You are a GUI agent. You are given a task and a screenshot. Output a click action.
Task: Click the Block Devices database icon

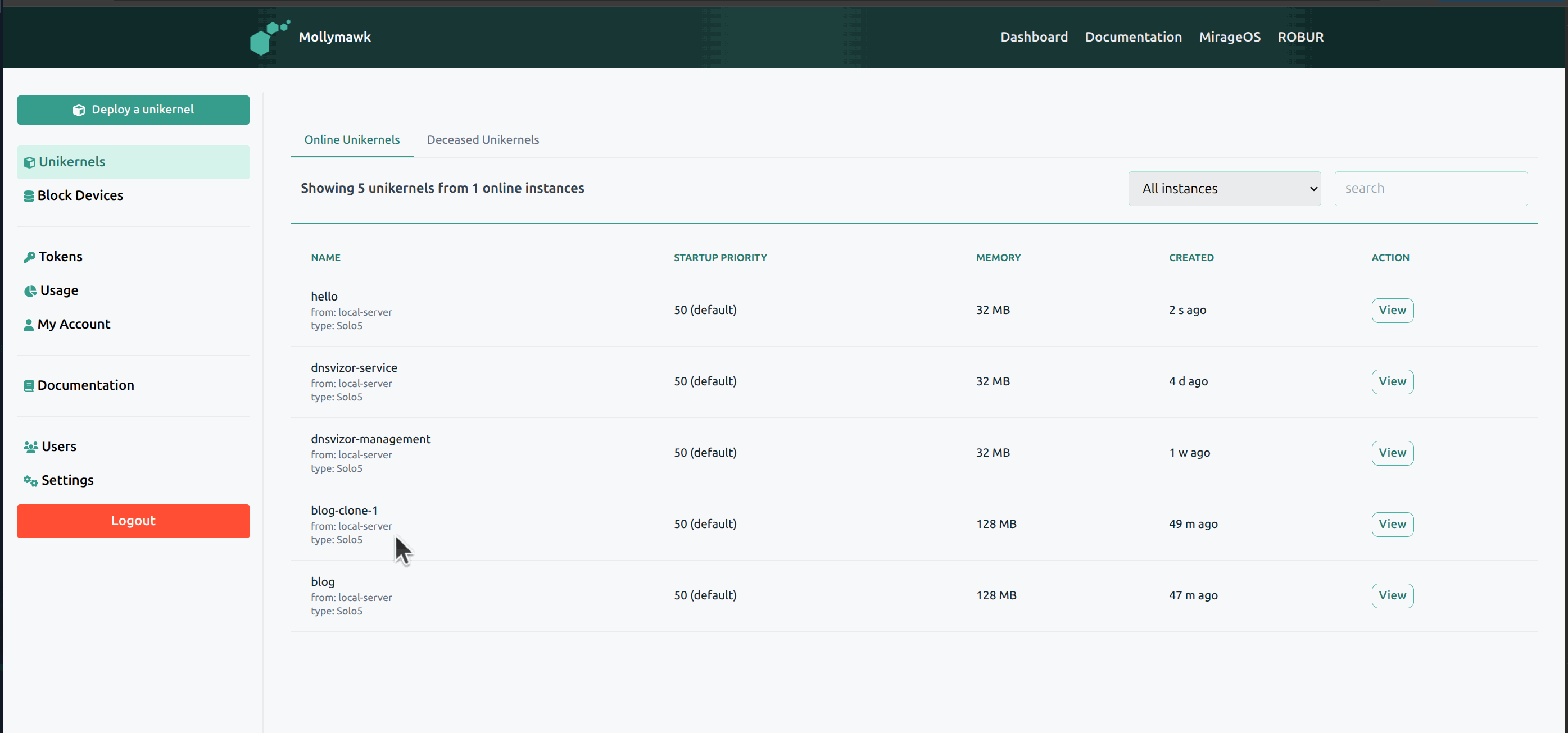tap(29, 196)
